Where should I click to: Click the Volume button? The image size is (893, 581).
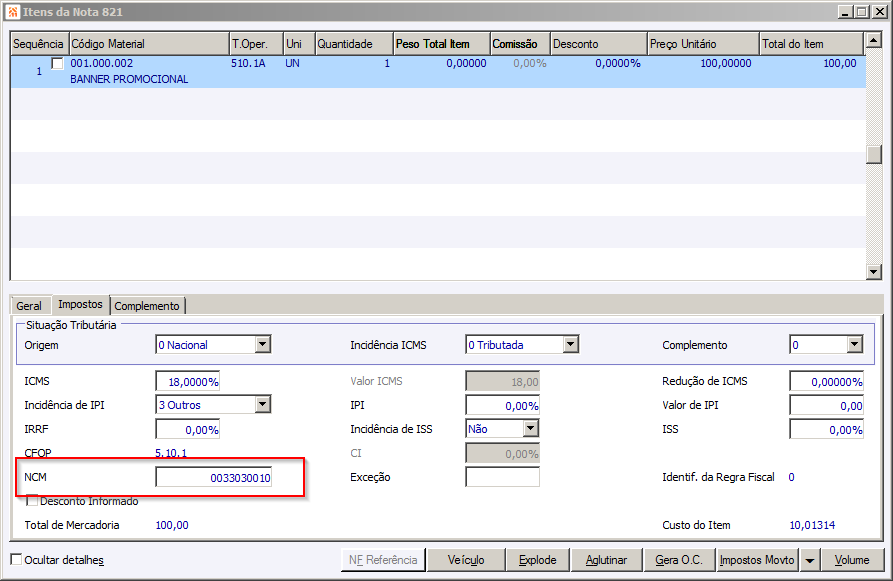pyautogui.click(x=852, y=560)
